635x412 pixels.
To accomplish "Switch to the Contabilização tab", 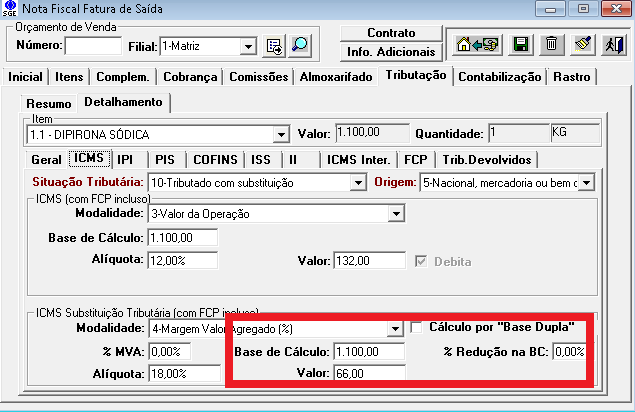I will pyautogui.click(x=500, y=77).
